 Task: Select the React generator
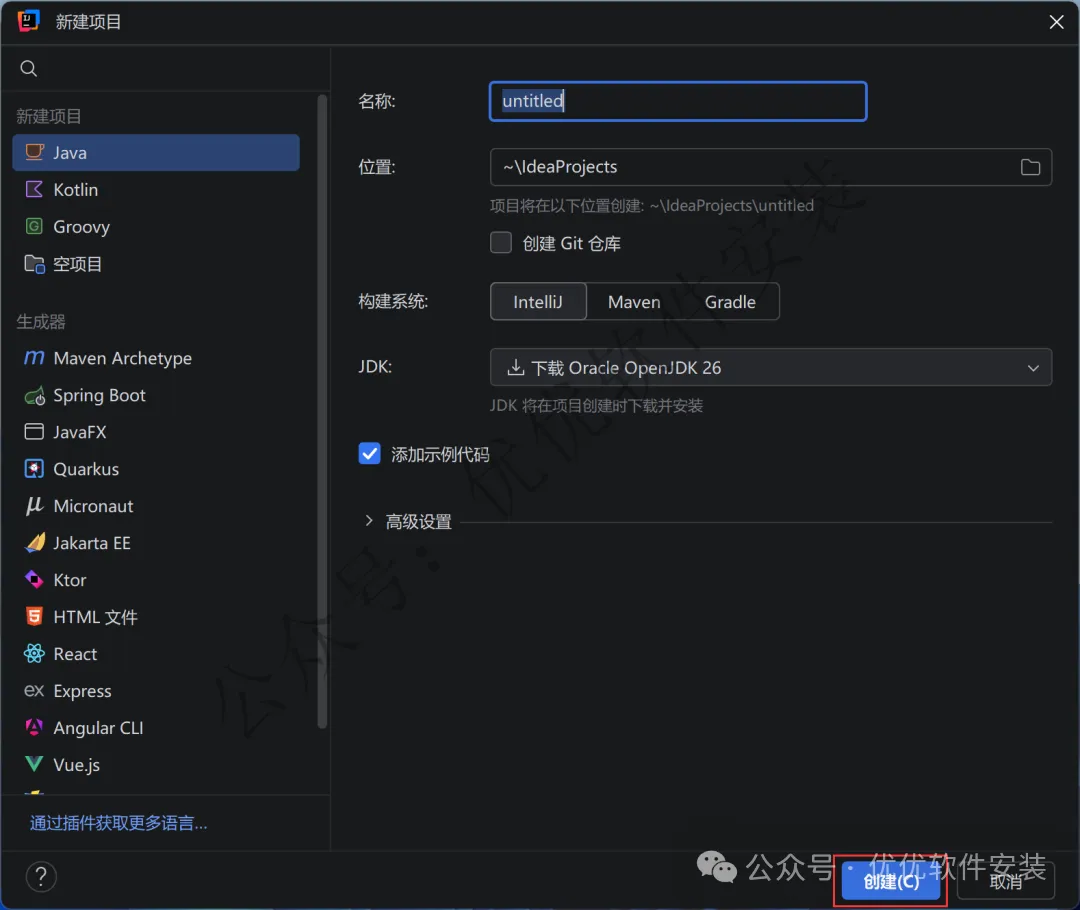(x=156, y=654)
